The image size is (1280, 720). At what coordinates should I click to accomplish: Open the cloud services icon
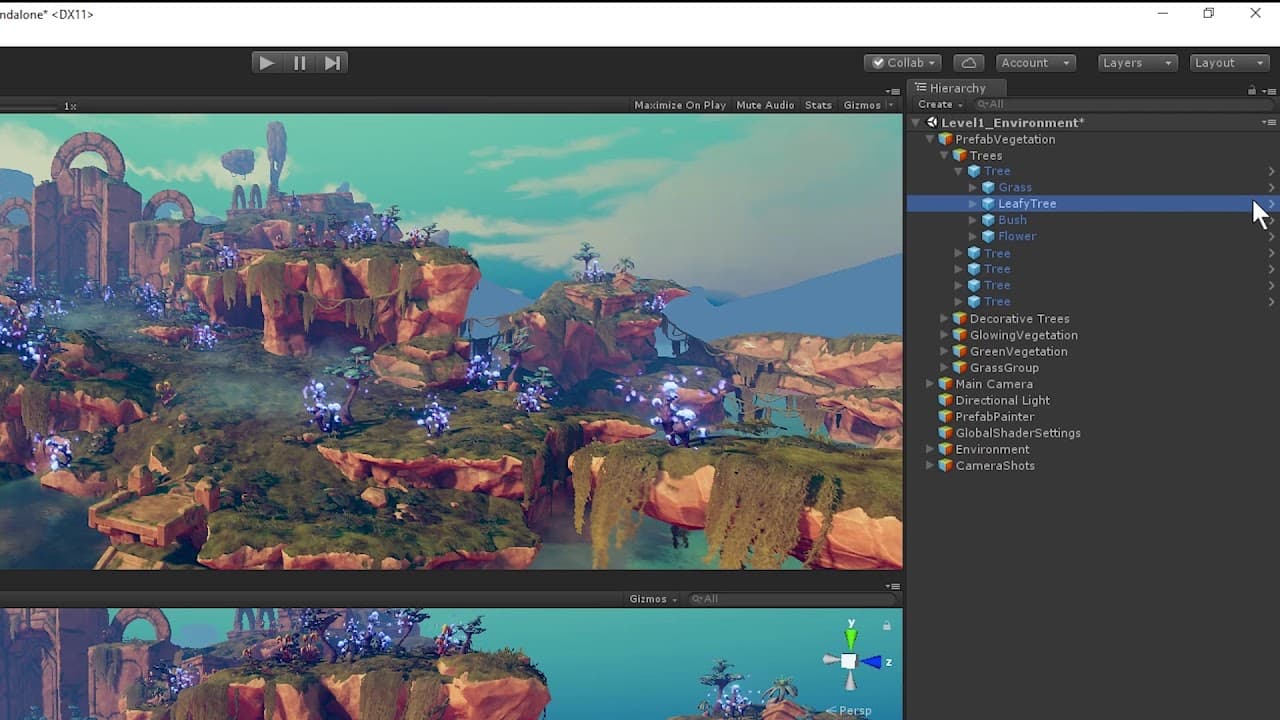[x=968, y=62]
